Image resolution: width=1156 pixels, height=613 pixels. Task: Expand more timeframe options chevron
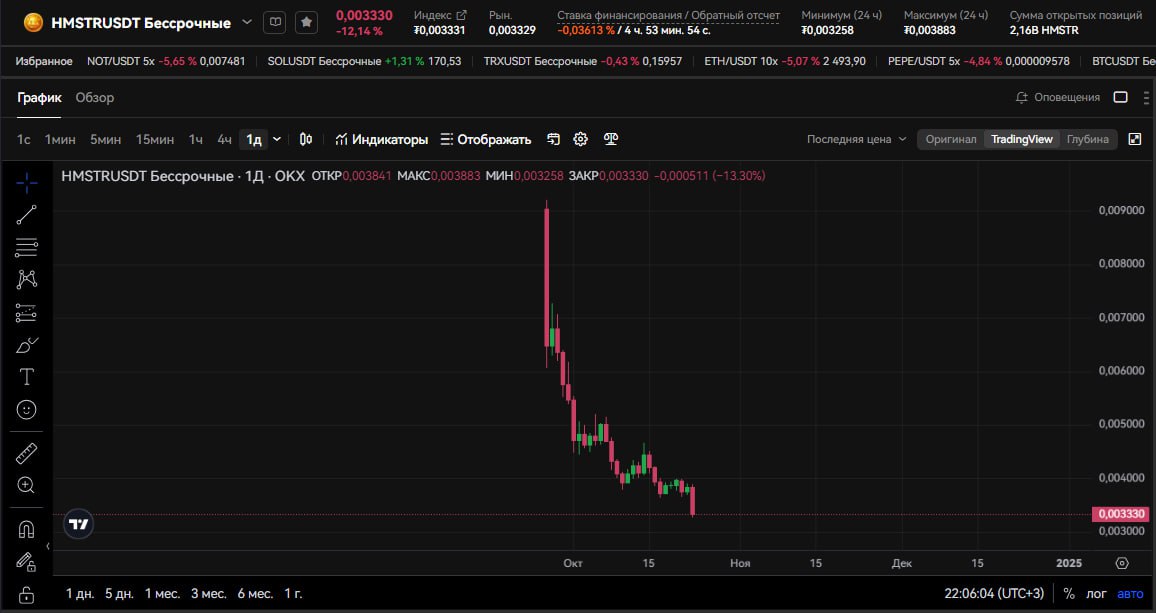[277, 139]
